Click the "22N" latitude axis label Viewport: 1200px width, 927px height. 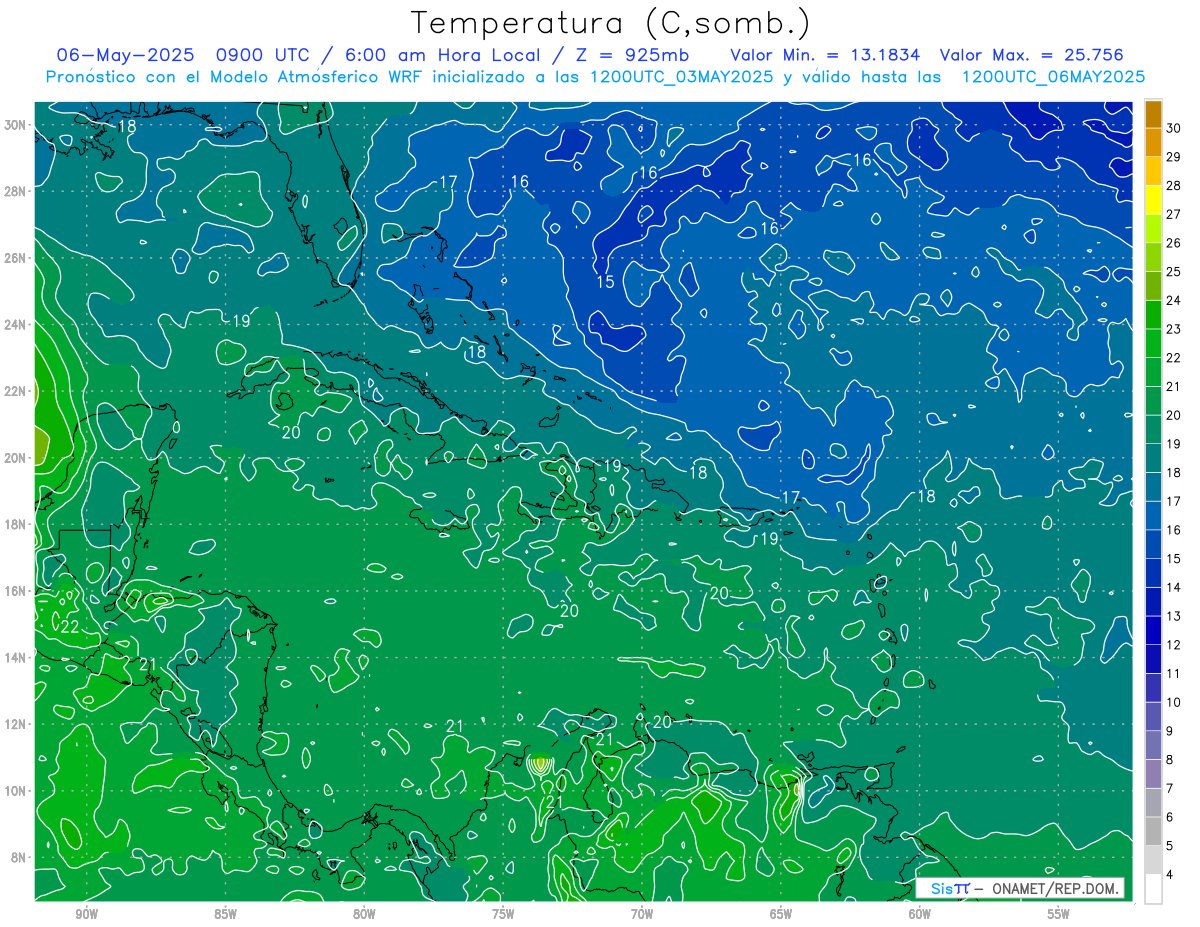pyautogui.click(x=17, y=391)
